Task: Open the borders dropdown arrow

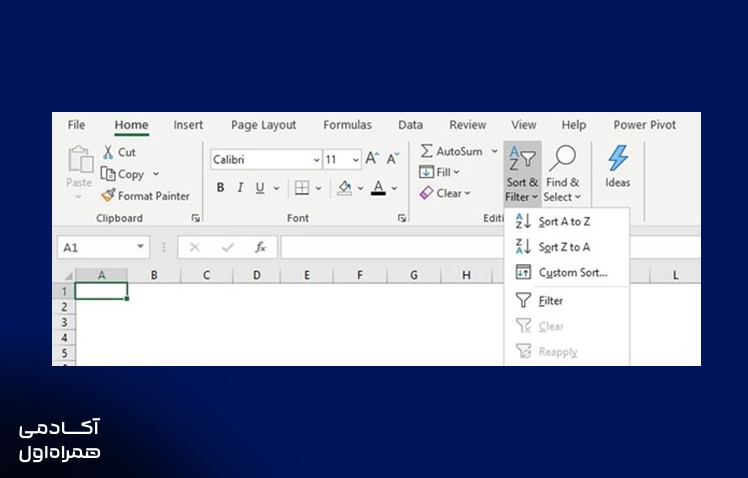Action: [x=318, y=188]
